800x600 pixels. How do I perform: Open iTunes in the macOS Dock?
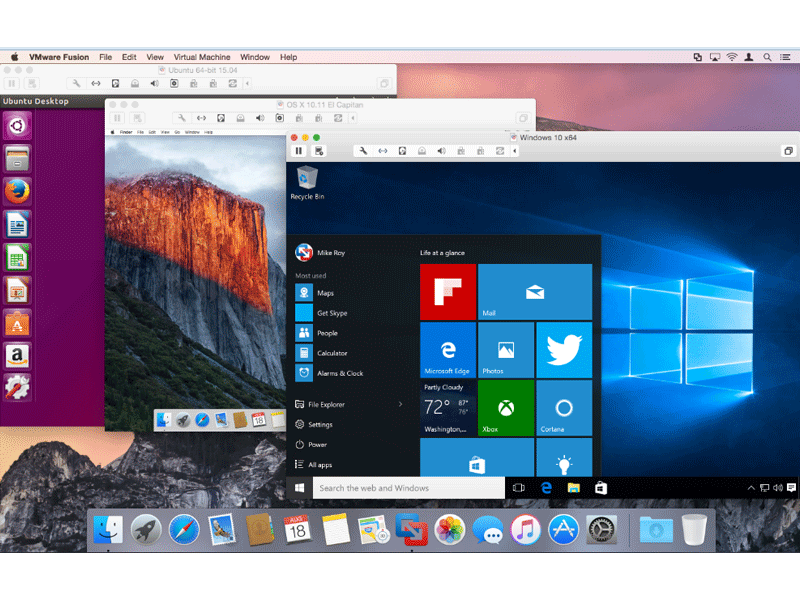525,530
